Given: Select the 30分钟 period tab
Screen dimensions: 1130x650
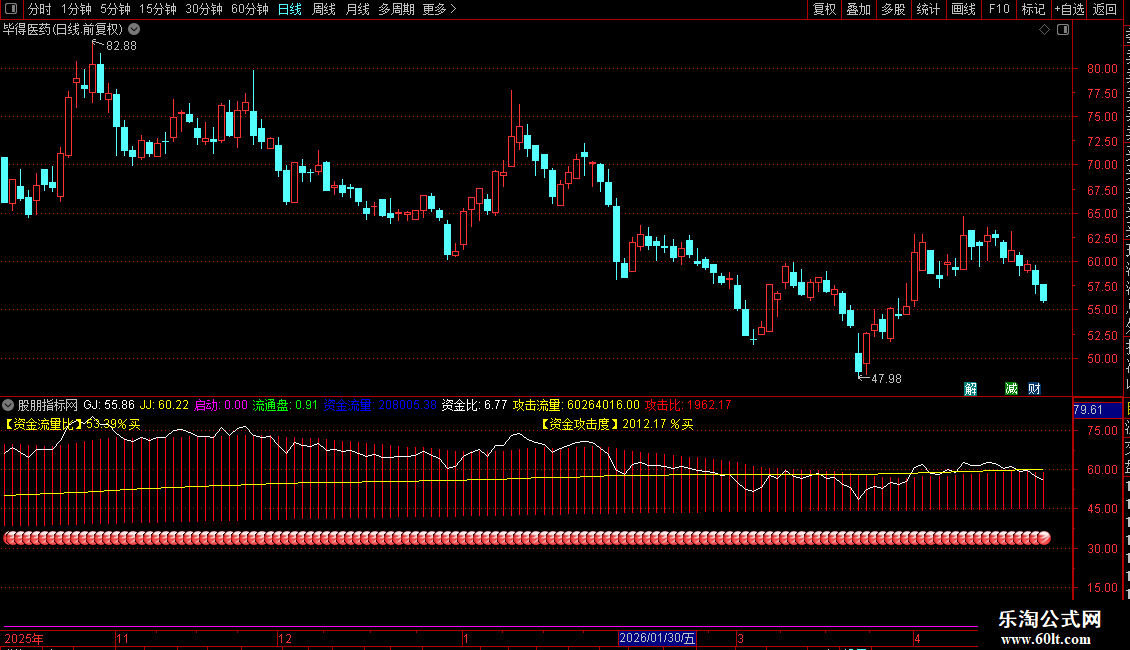Looking at the screenshot, I should [203, 9].
